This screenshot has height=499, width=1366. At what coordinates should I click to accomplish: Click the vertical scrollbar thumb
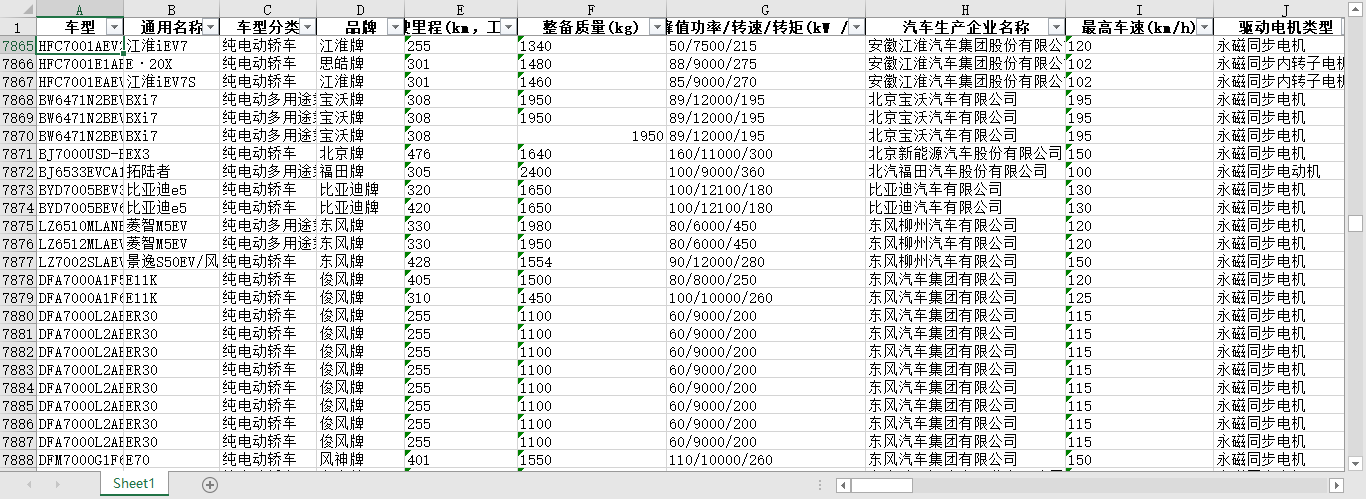point(1356,223)
